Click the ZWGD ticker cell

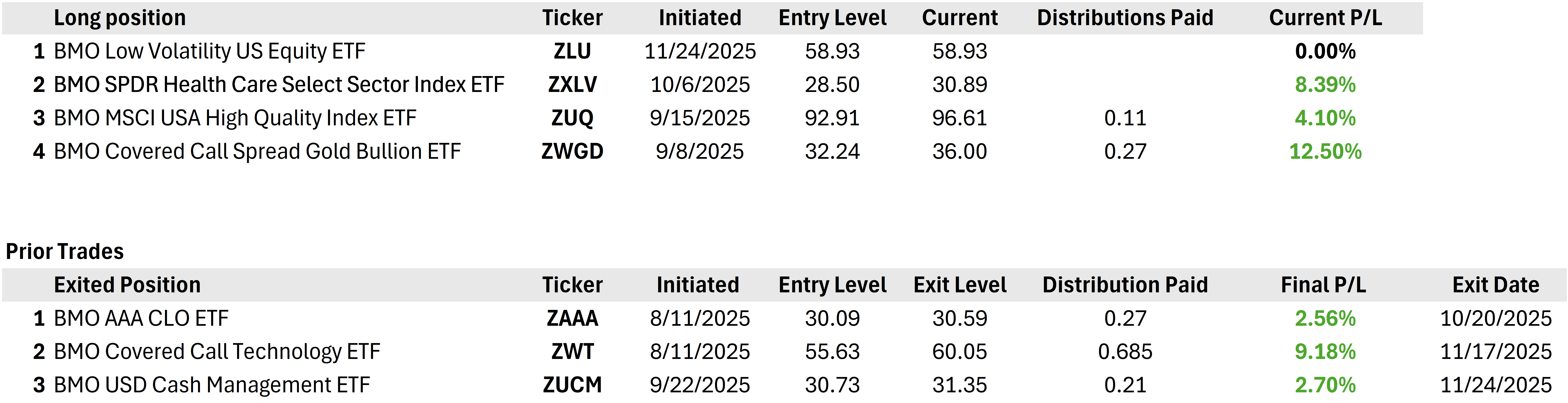click(x=572, y=152)
